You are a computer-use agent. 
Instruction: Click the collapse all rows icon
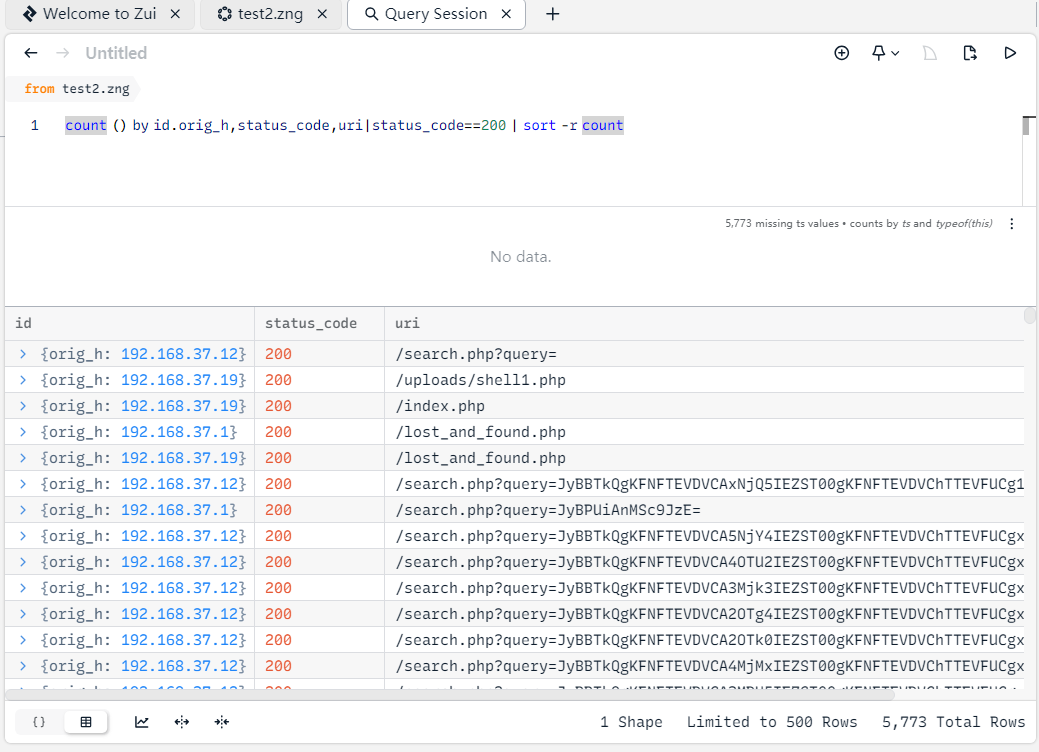click(x=222, y=722)
